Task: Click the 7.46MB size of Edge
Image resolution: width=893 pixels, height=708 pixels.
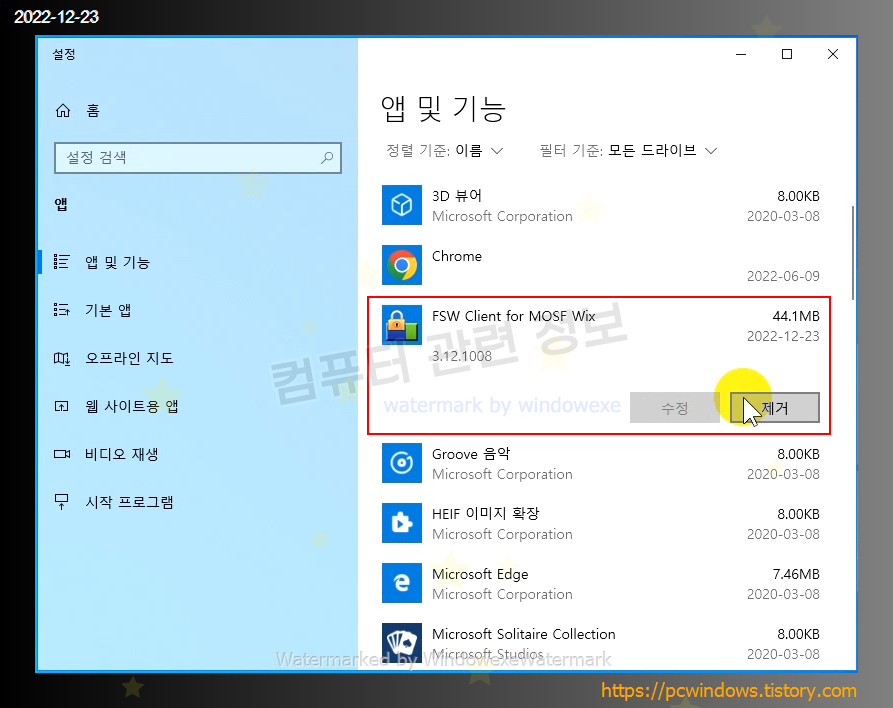Action: tap(796, 574)
